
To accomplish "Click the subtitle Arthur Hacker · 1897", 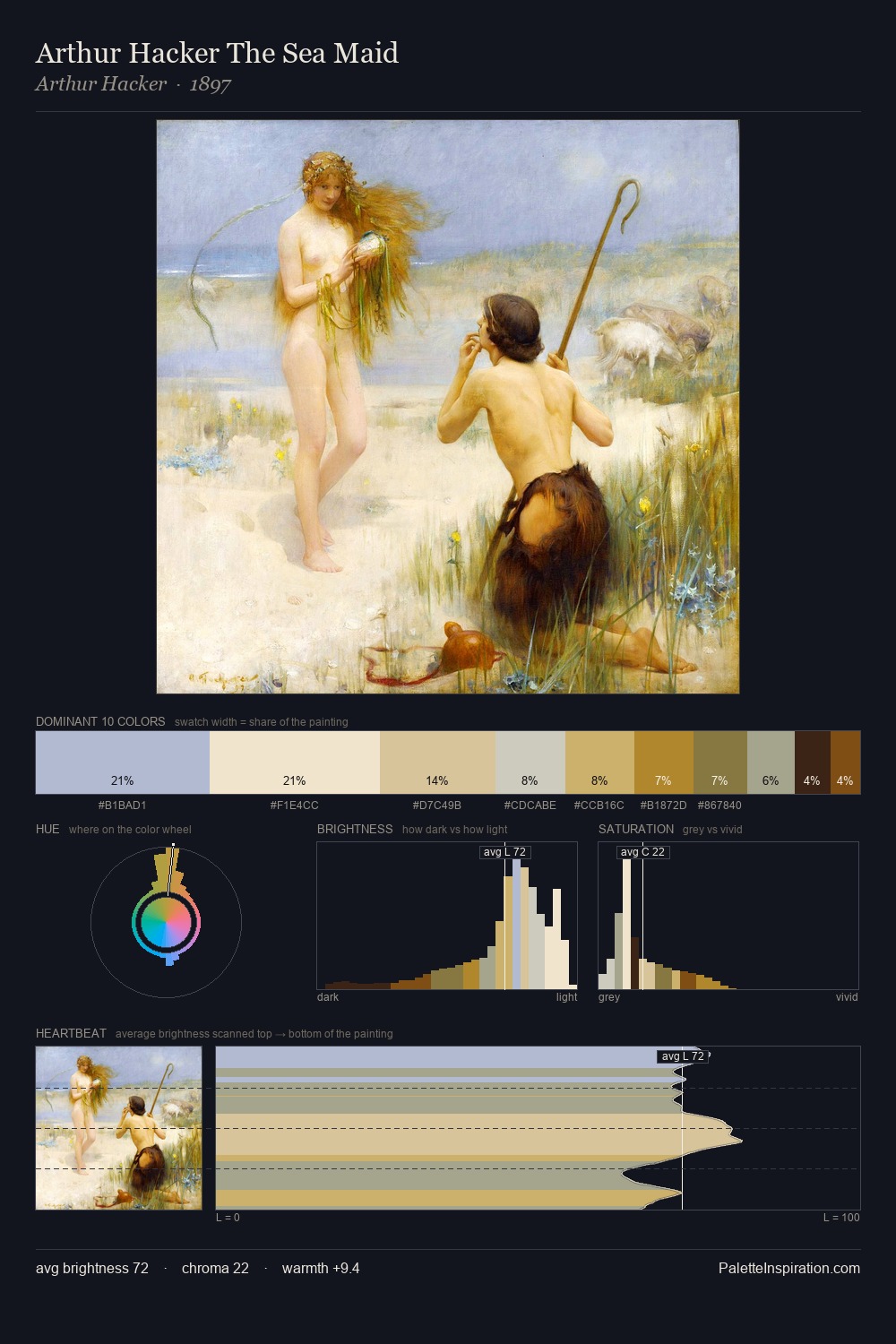I will [x=134, y=84].
